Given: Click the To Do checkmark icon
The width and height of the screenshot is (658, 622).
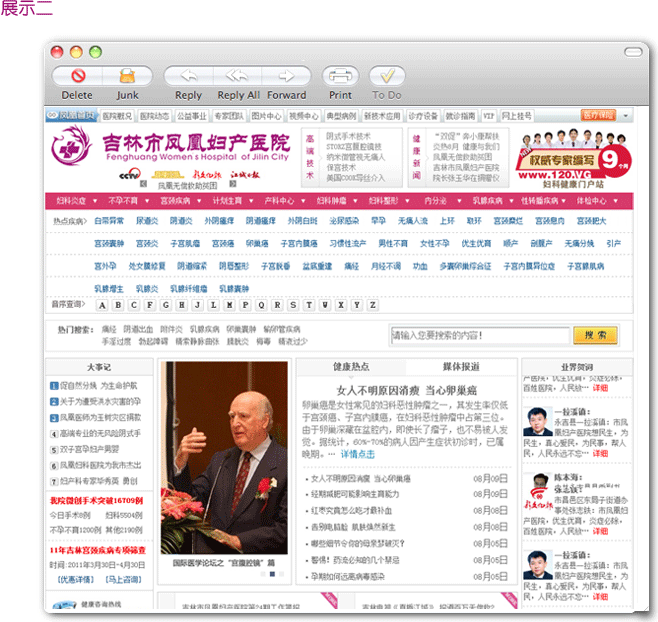Looking at the screenshot, I should click(x=387, y=76).
